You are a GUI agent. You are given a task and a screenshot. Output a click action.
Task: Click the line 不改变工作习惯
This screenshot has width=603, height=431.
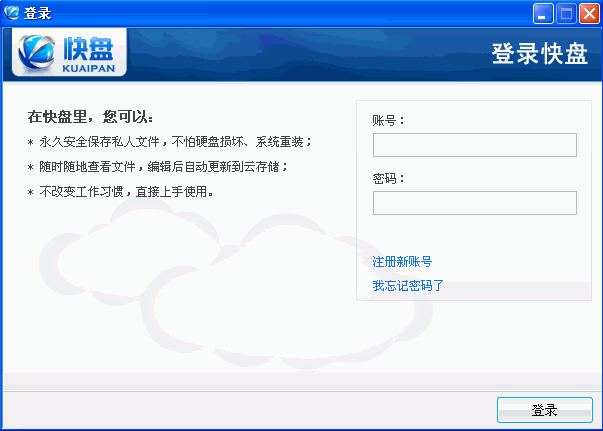pyautogui.click(x=121, y=191)
